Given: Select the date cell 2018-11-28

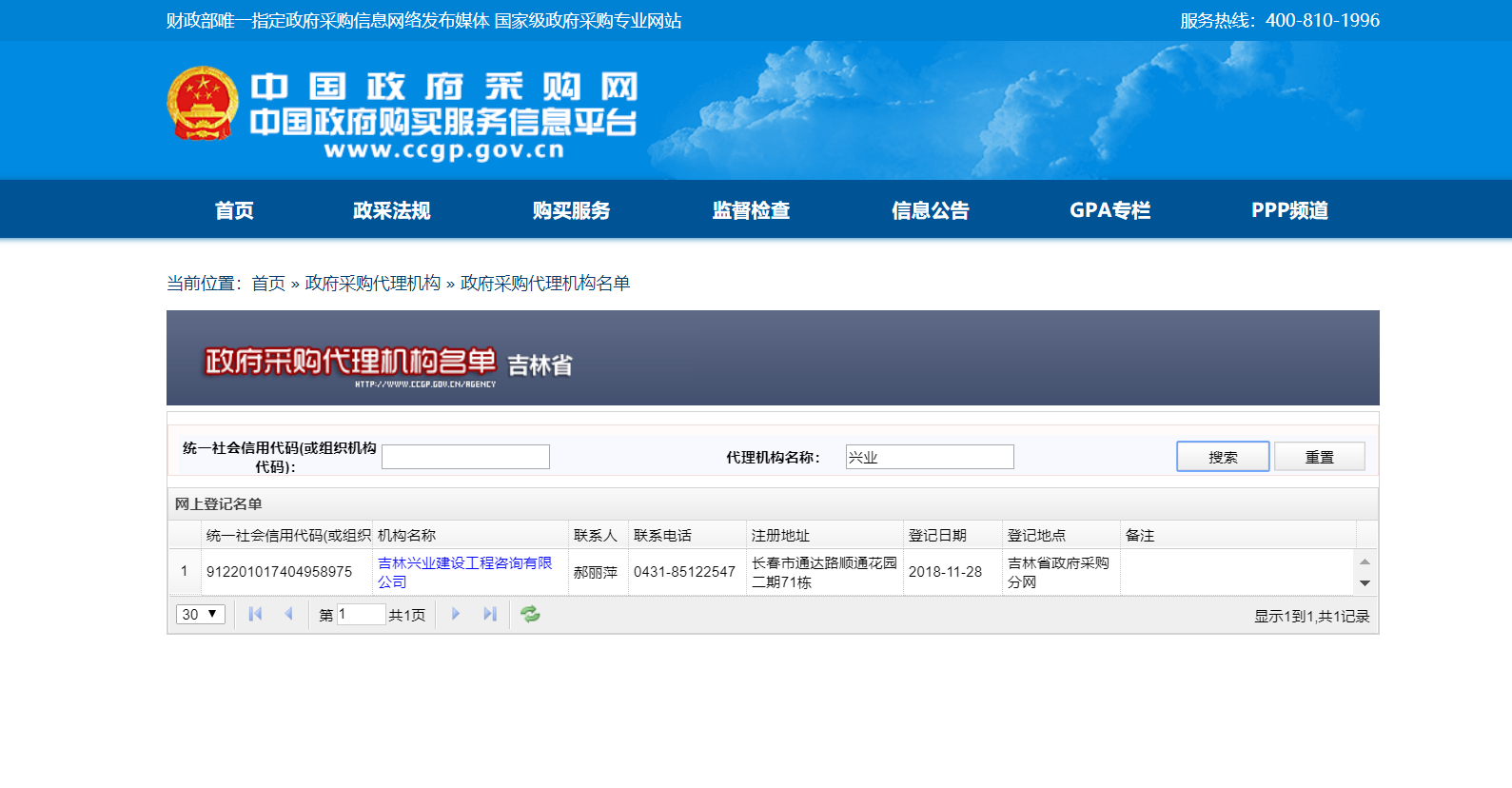Looking at the screenshot, I should (x=952, y=572).
